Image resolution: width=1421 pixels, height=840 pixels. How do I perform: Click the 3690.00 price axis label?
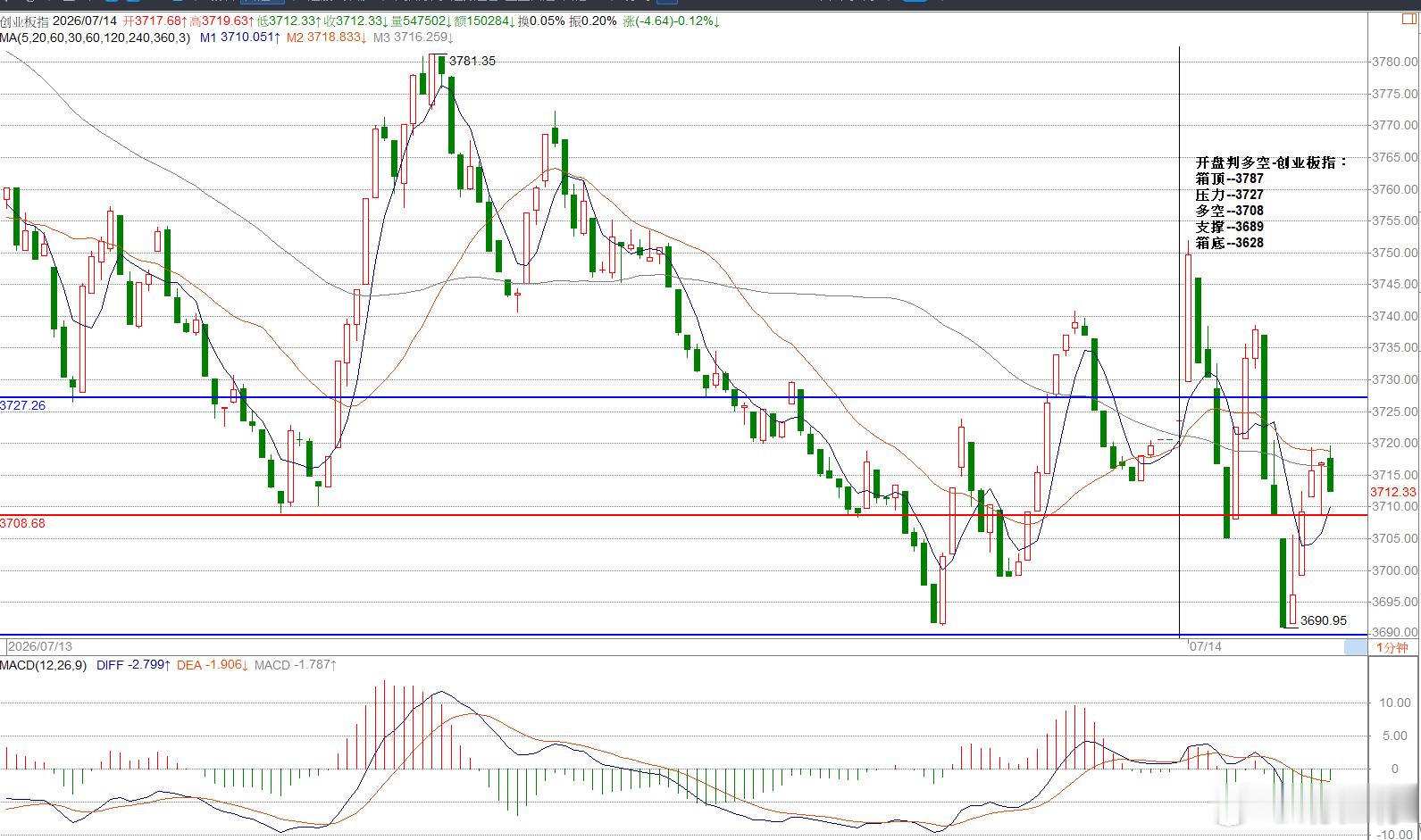(x=1393, y=633)
